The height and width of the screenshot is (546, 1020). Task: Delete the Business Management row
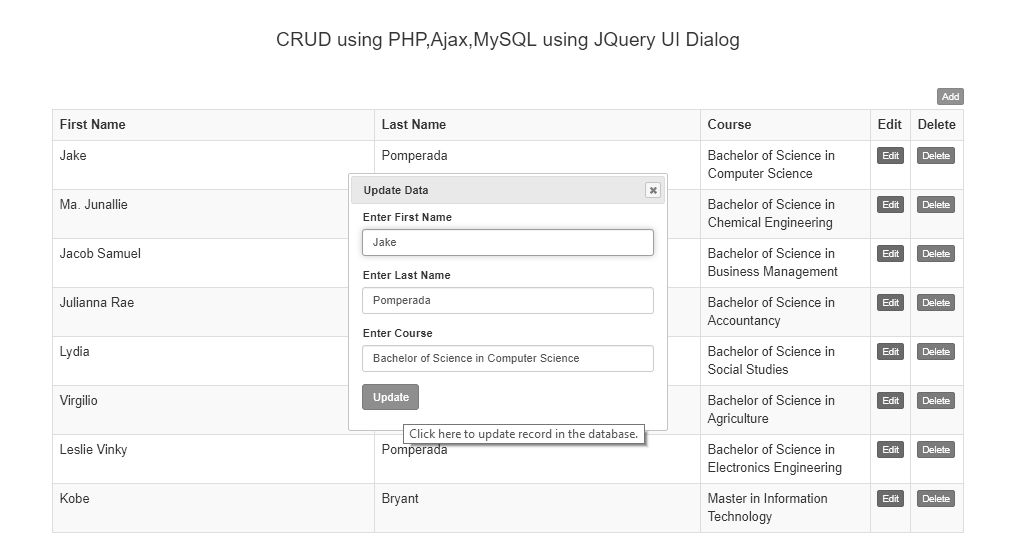[x=935, y=254]
